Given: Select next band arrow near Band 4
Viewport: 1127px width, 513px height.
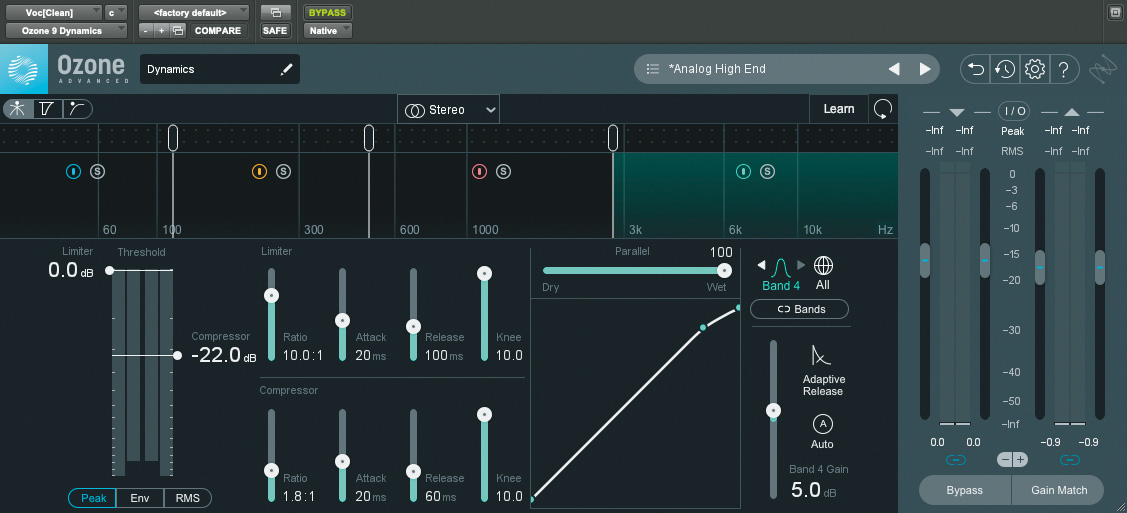Looking at the screenshot, I should point(801,265).
